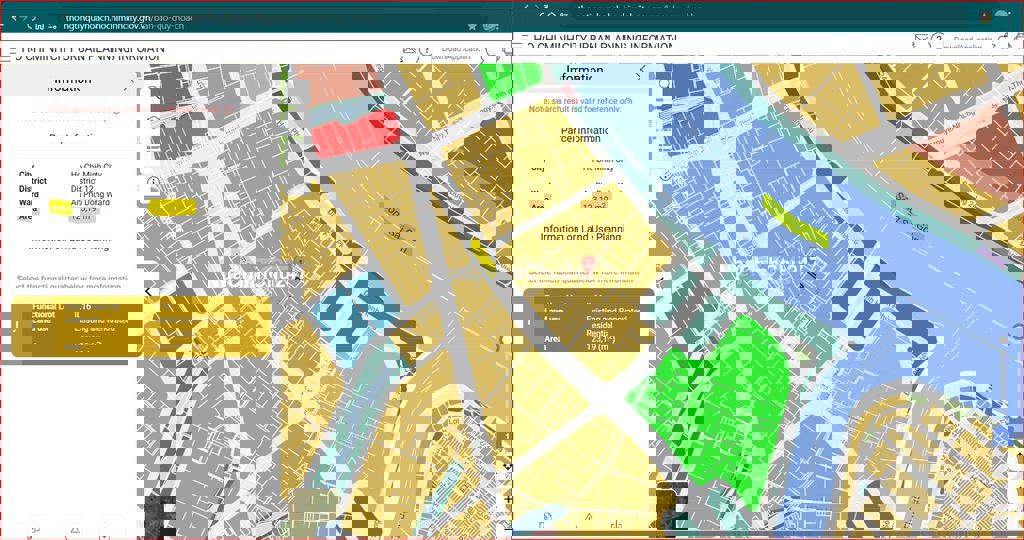Screen dimensions: 1024x540
Task: Collapse the left window's info panel using the chevron
Action: 129,84
